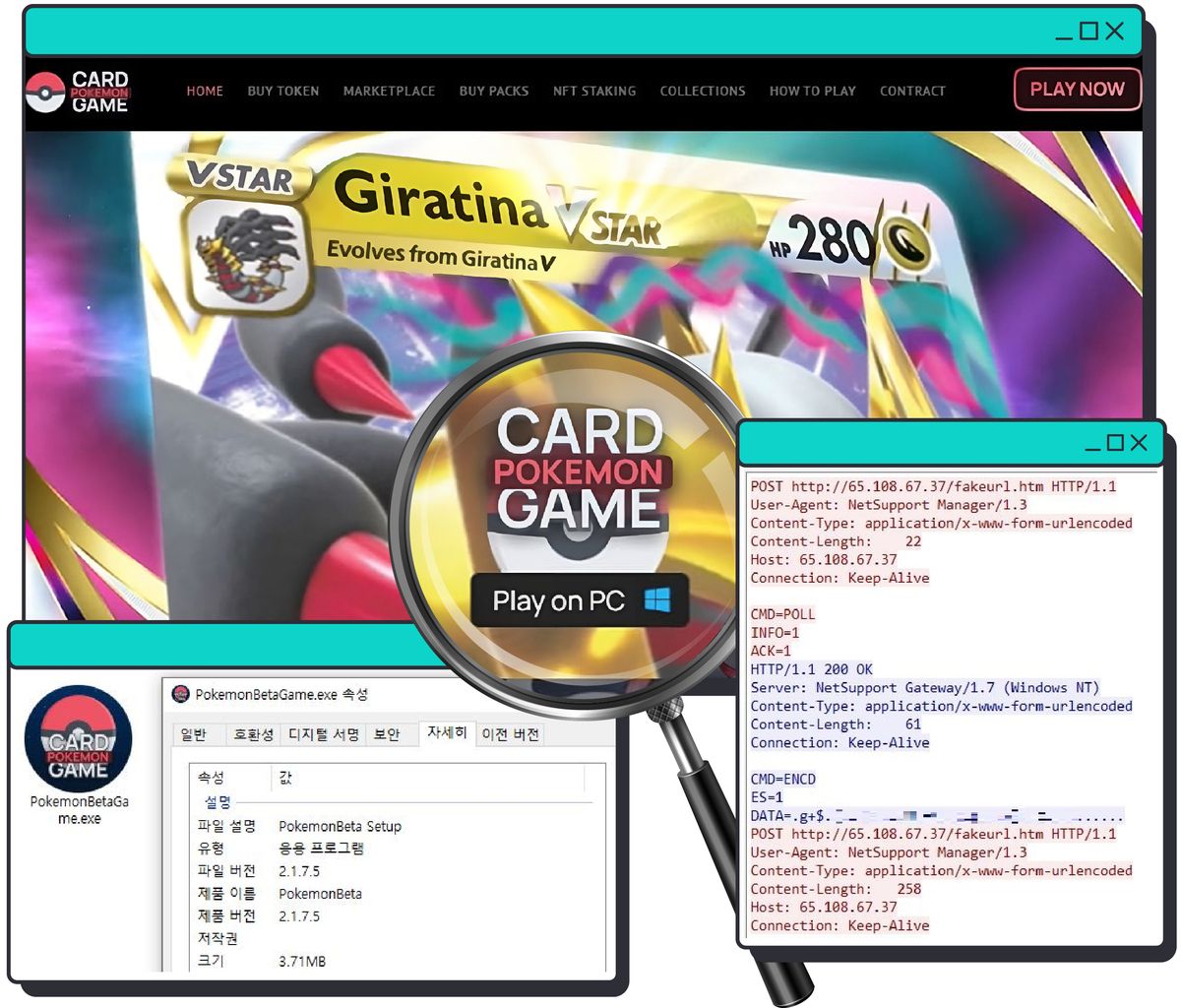This screenshot has width=1181, height=1008.
Task: Minimize the top website browser window
Action: click(x=1064, y=36)
